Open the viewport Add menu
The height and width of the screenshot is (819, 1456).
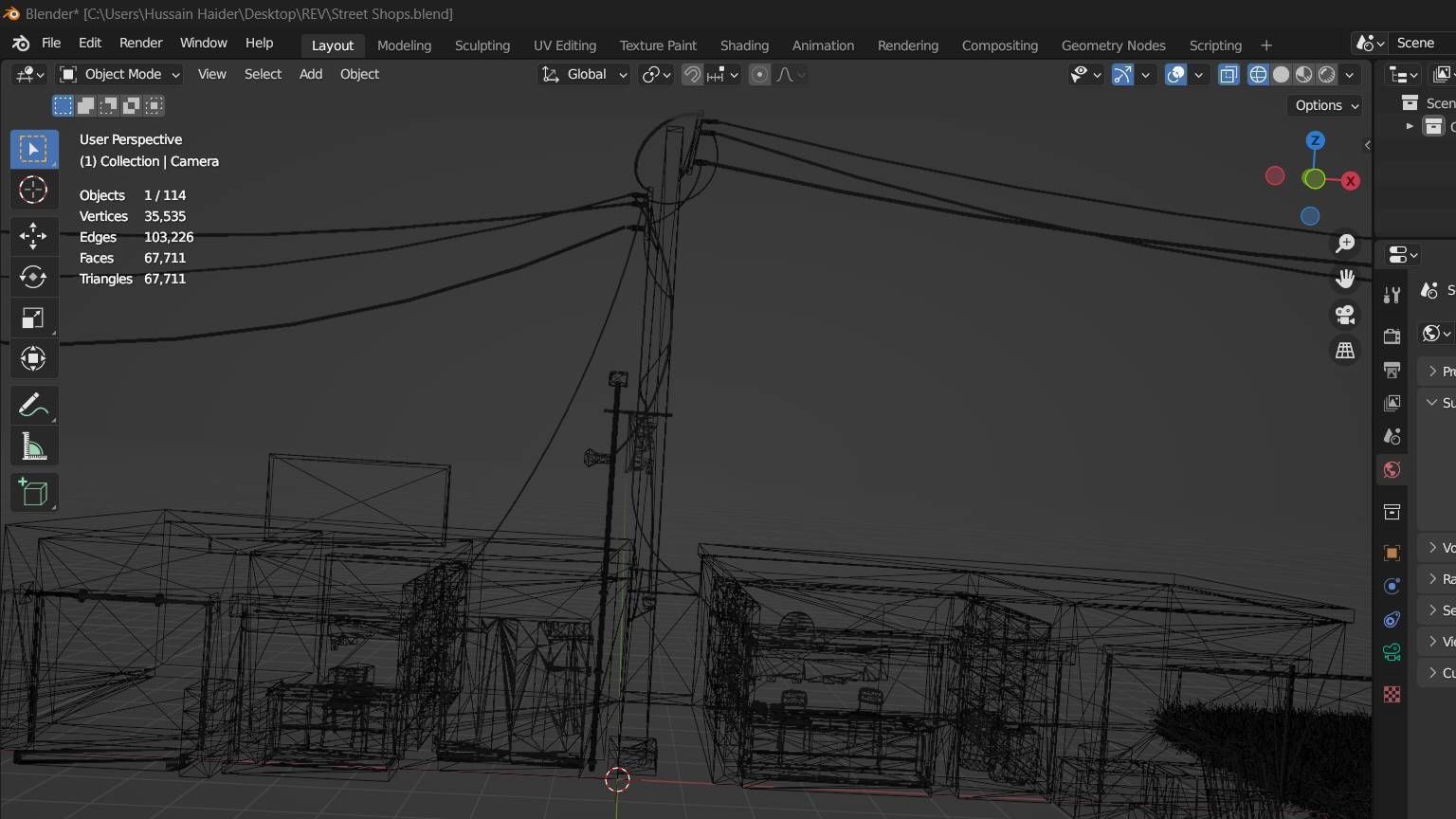[311, 74]
